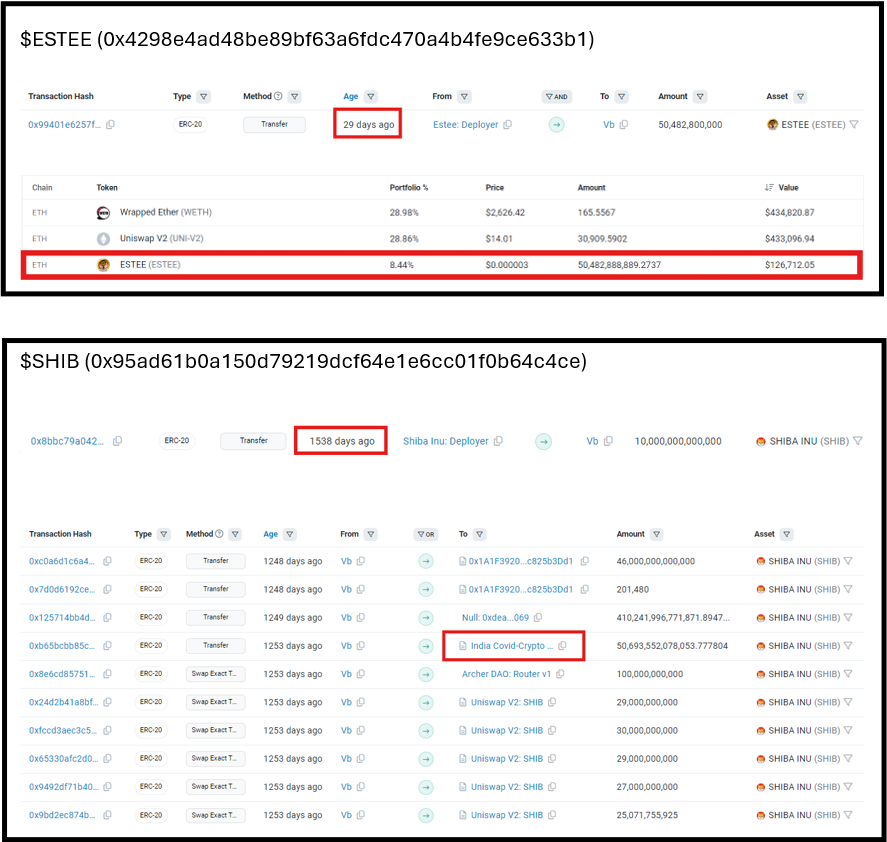Open transaction 0x99401e6257f link

(64, 124)
